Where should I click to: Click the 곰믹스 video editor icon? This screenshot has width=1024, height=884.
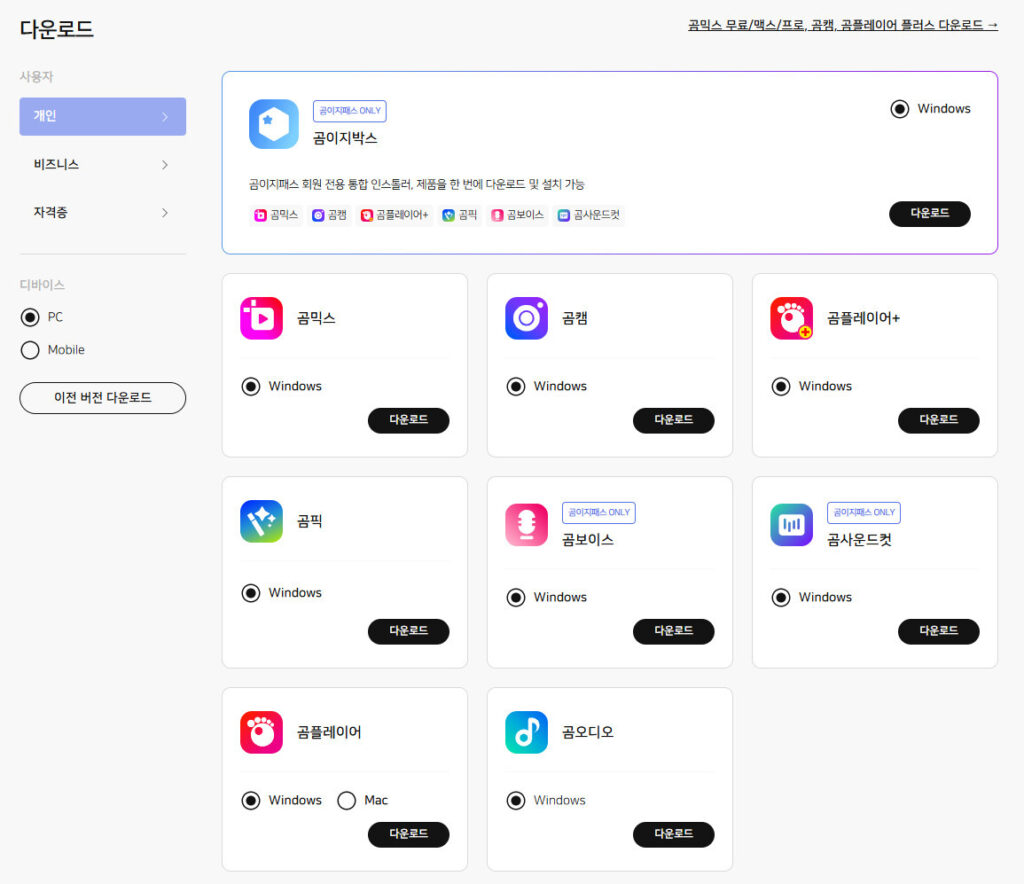pos(261,318)
